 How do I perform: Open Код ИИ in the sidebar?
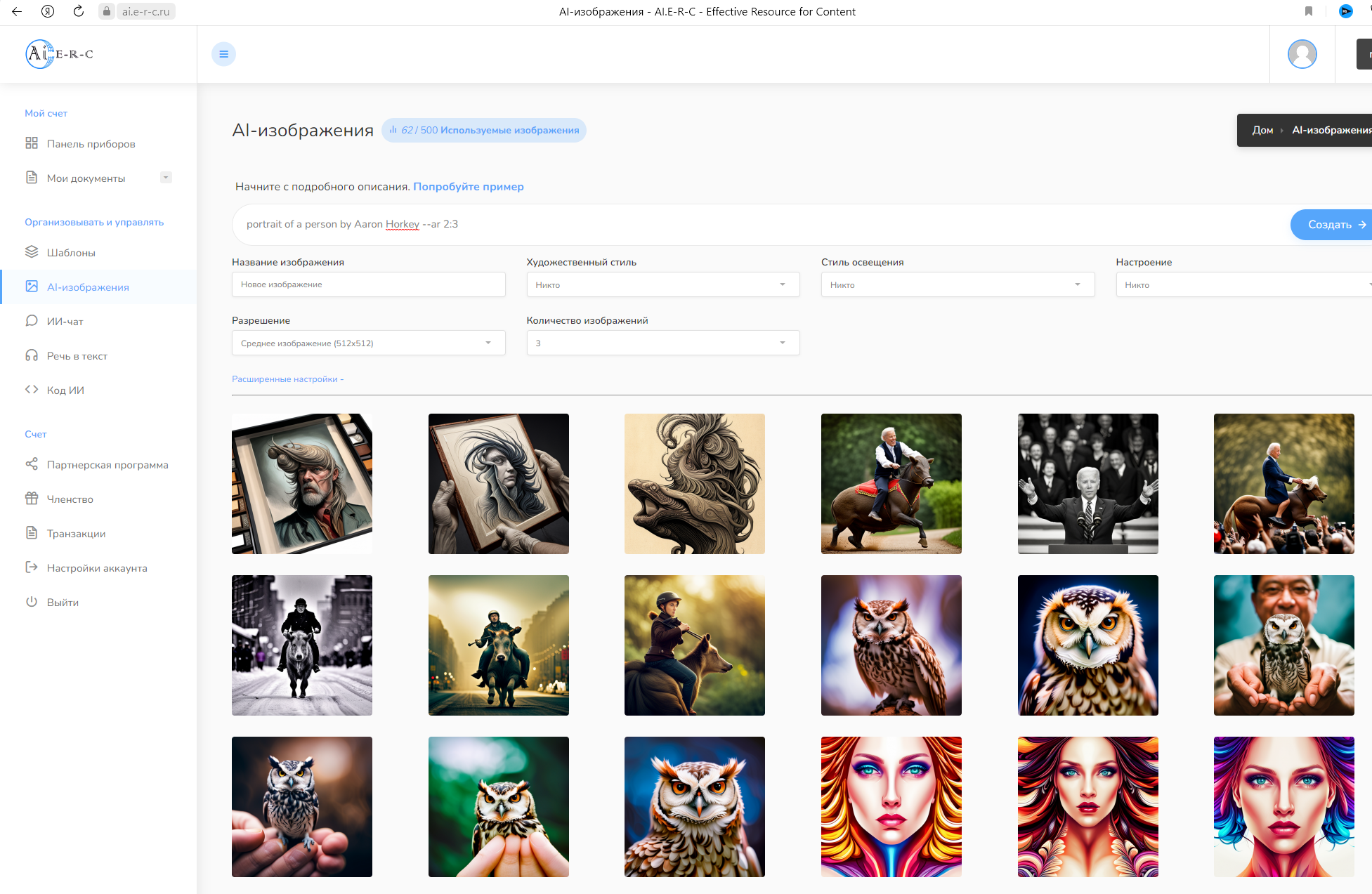coord(65,390)
